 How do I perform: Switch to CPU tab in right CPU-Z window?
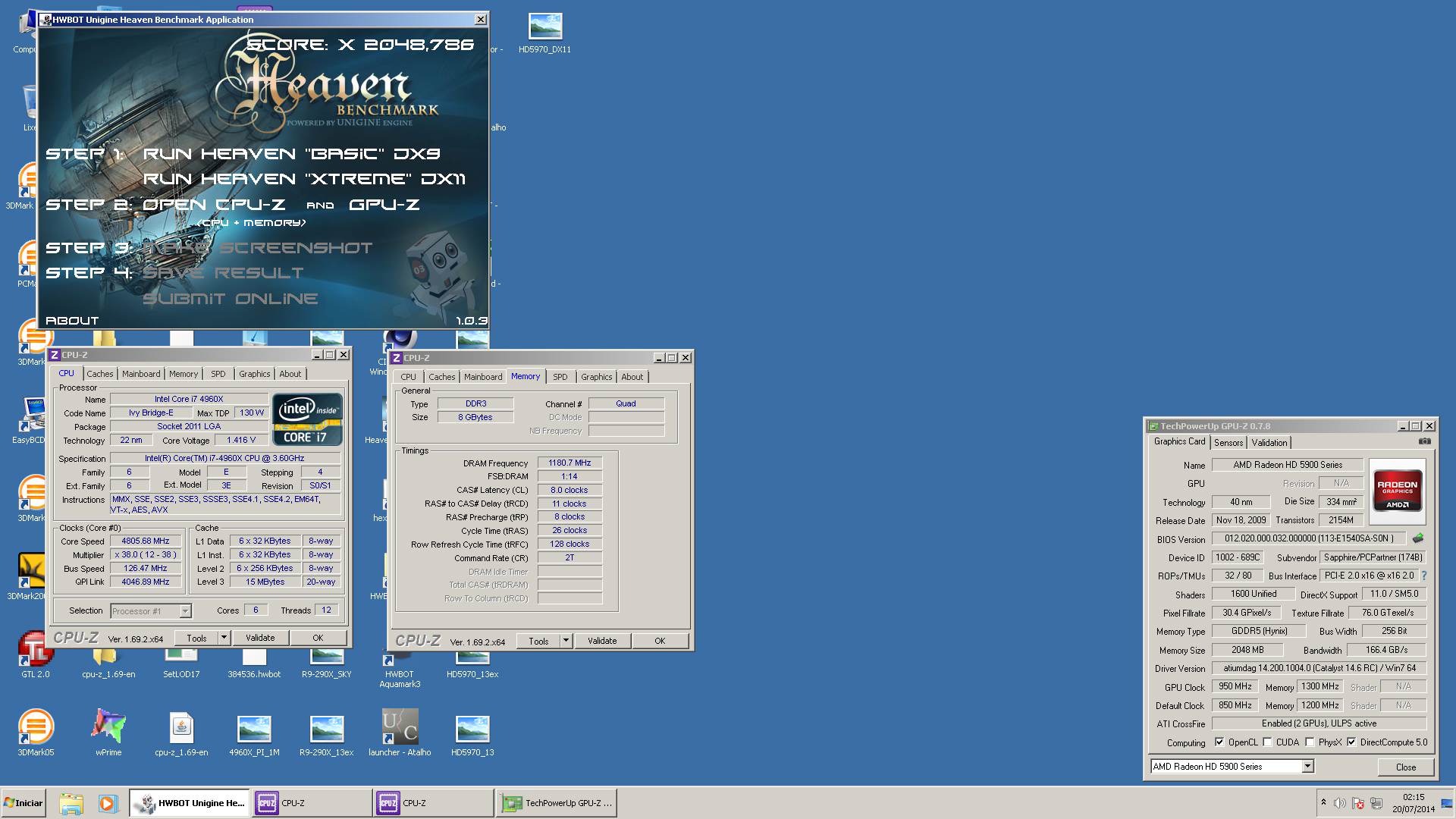(409, 377)
